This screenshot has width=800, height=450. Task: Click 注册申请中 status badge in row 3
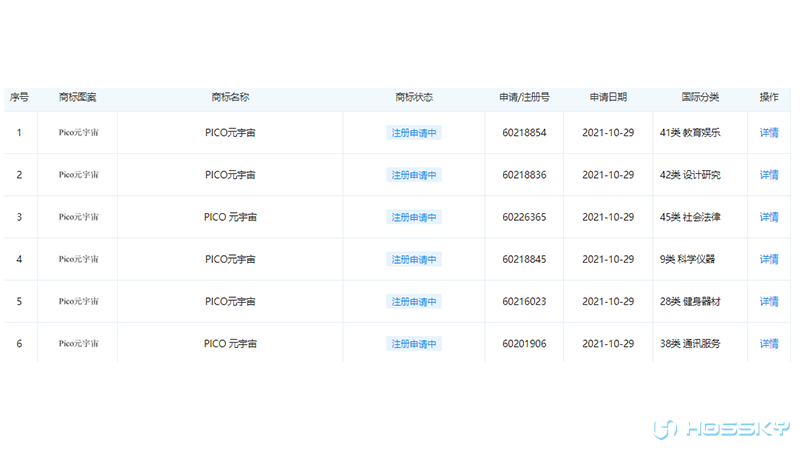tap(414, 217)
